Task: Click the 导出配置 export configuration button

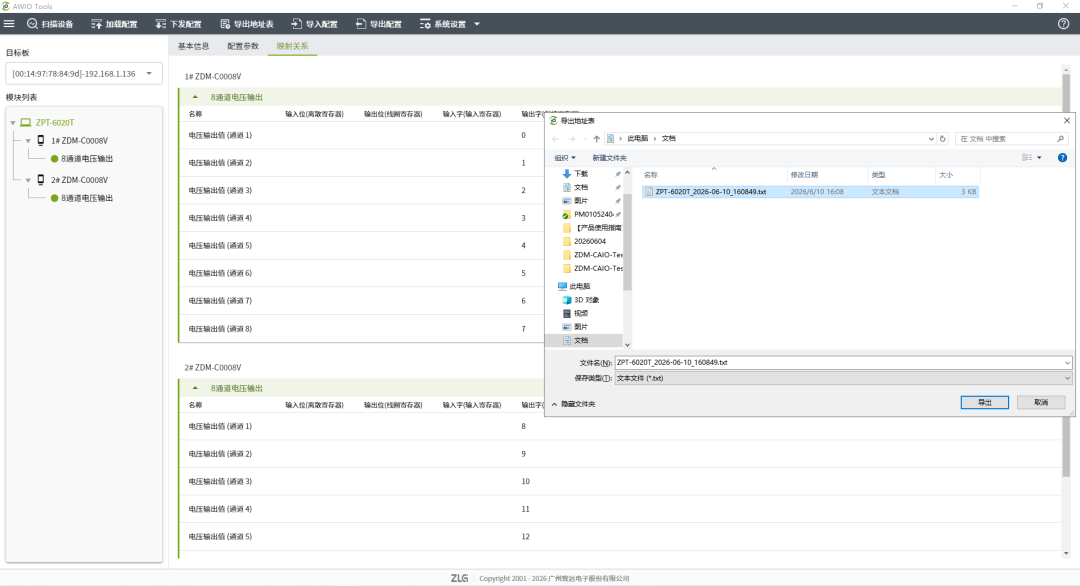Action: pos(378,24)
